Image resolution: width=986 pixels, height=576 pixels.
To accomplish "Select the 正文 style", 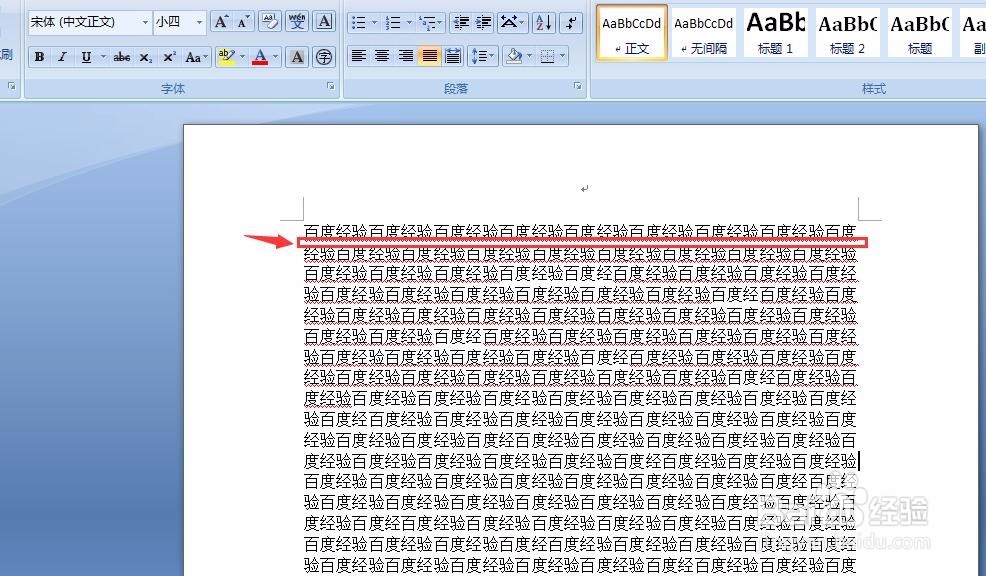I will [631, 33].
